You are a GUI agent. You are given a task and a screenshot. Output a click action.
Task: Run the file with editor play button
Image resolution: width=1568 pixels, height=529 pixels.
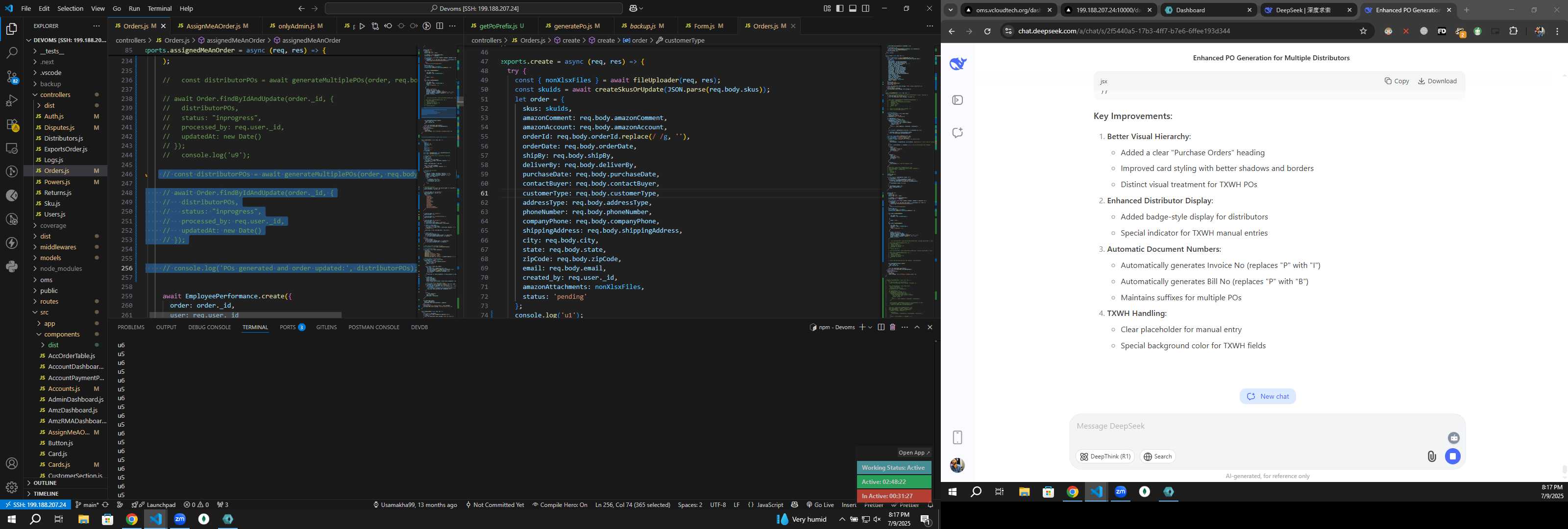[362, 26]
